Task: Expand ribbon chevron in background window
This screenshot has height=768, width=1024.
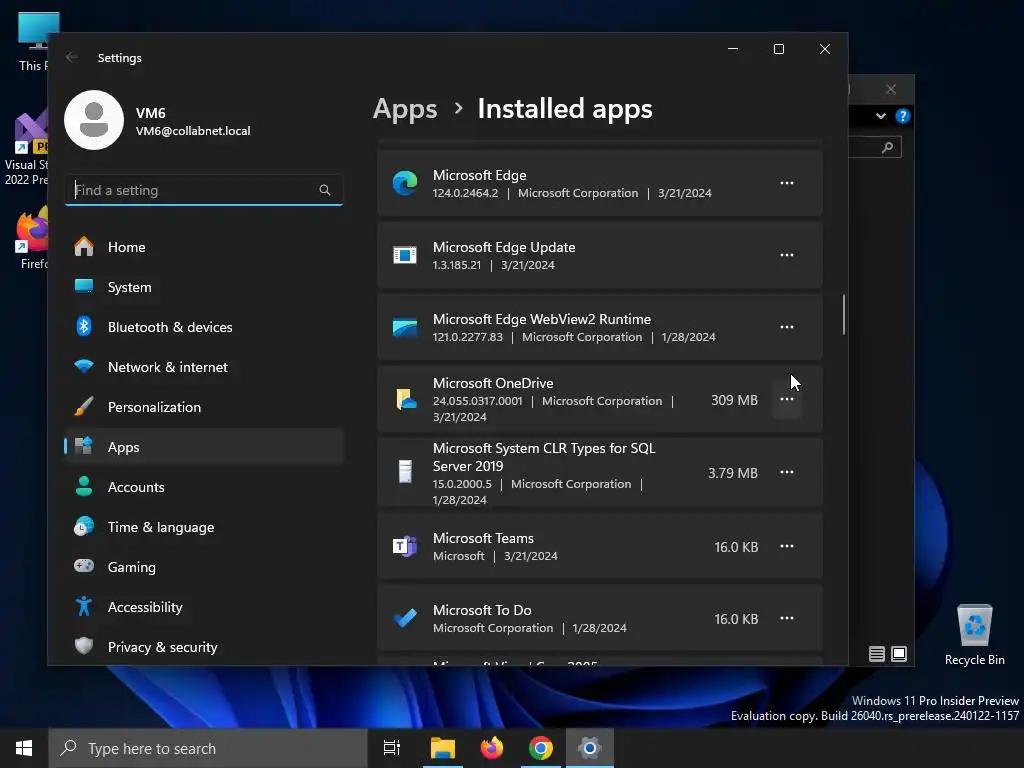Action: (880, 116)
